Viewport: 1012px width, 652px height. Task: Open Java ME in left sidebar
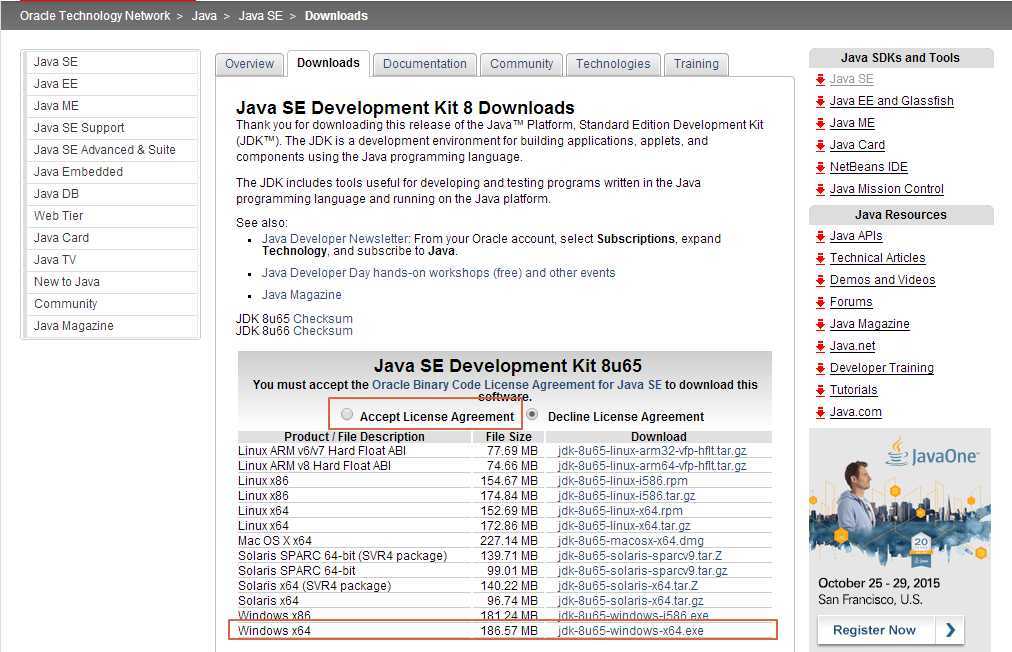coord(111,106)
